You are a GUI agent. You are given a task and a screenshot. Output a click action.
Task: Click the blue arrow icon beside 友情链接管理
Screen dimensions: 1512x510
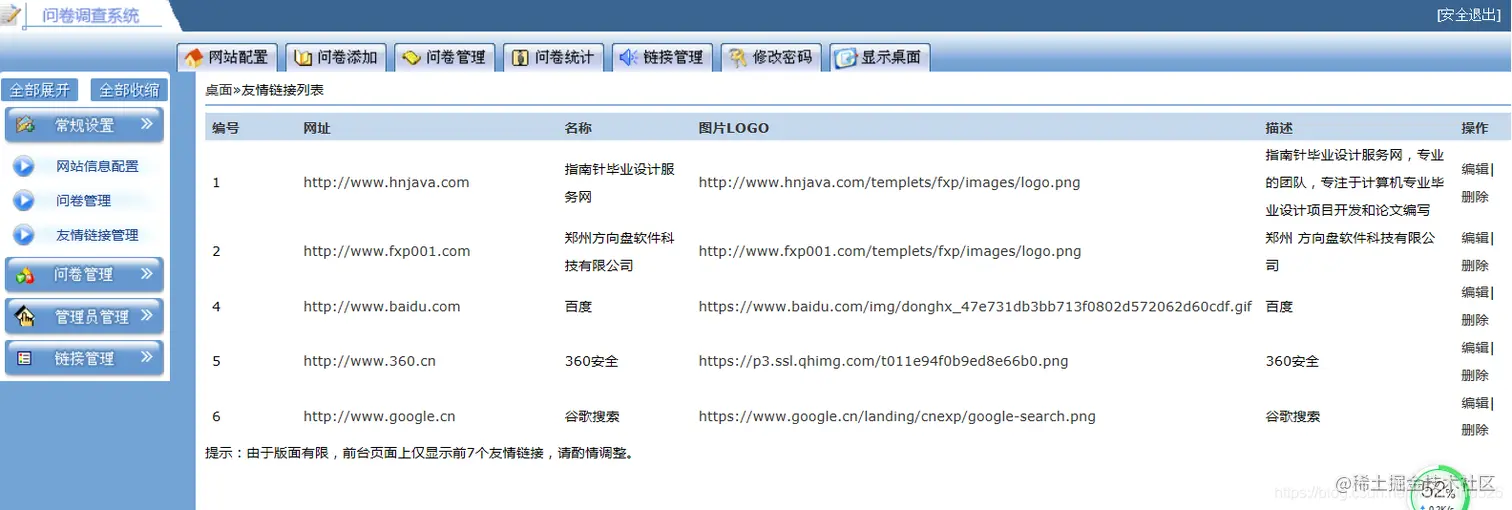point(24,236)
